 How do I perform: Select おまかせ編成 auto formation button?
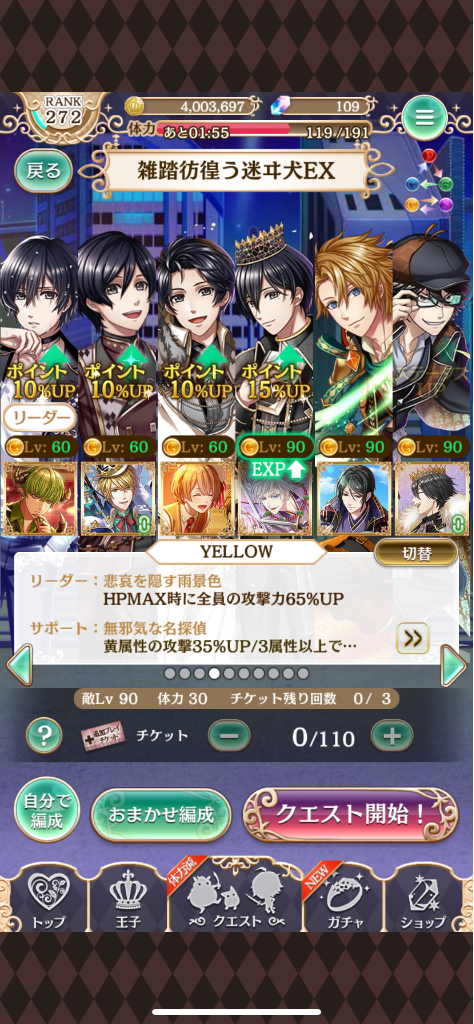point(161,815)
